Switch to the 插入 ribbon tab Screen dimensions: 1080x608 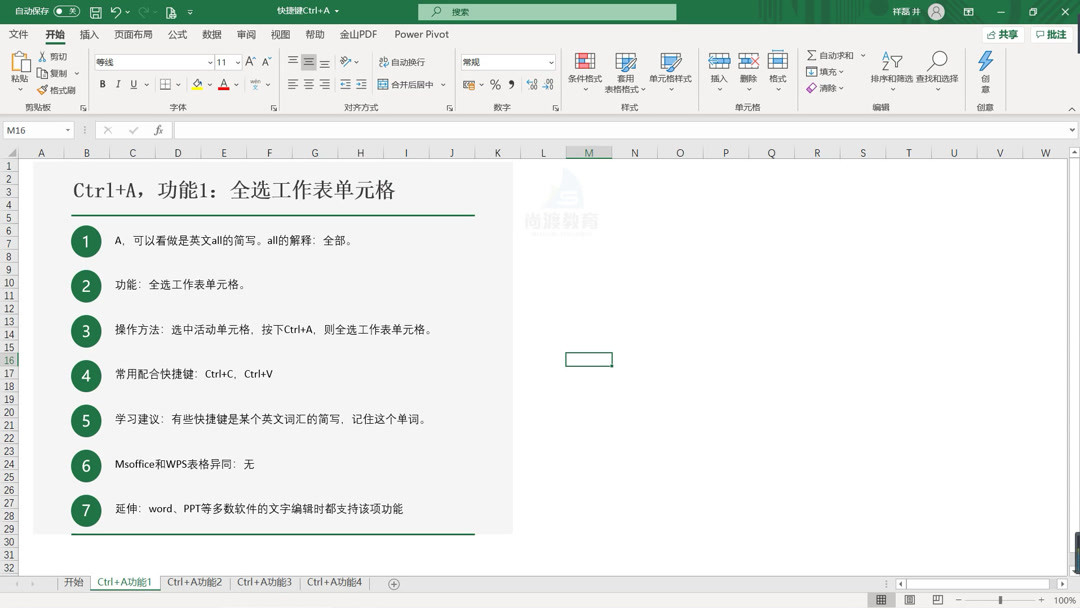click(x=88, y=34)
